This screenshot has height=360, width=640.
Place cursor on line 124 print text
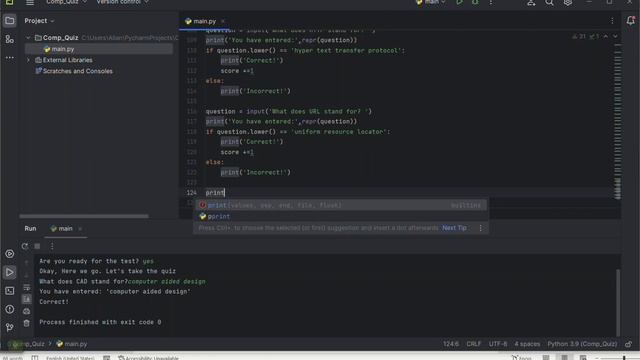point(215,193)
